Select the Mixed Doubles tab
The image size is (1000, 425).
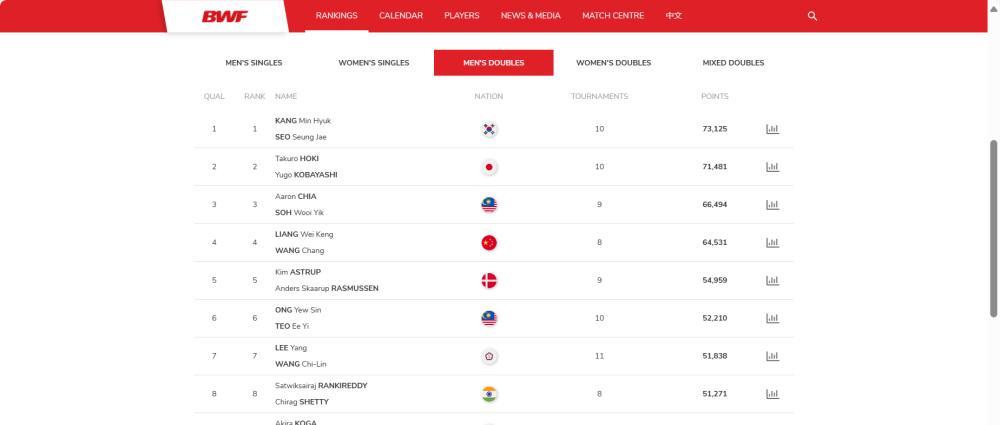pyautogui.click(x=733, y=63)
